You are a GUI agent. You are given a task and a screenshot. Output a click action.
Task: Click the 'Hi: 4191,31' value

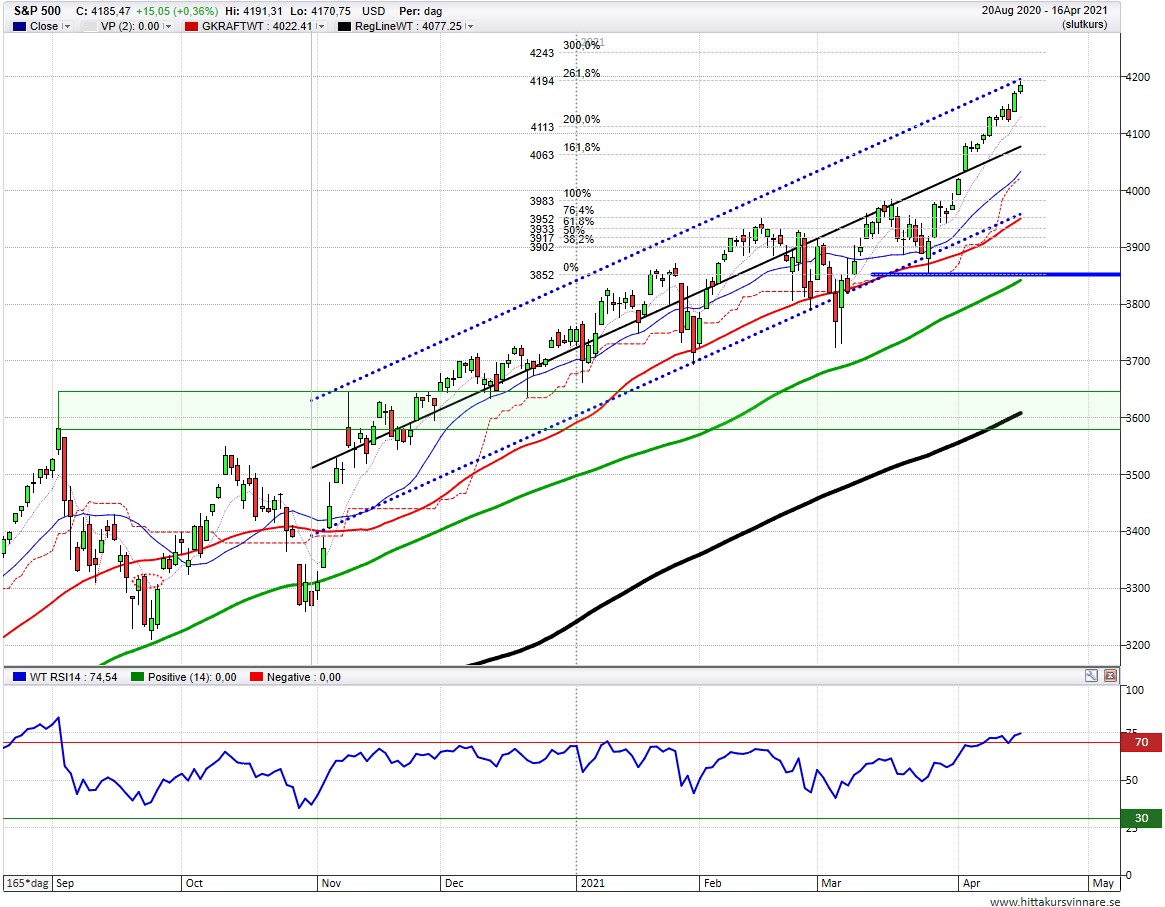pos(253,11)
